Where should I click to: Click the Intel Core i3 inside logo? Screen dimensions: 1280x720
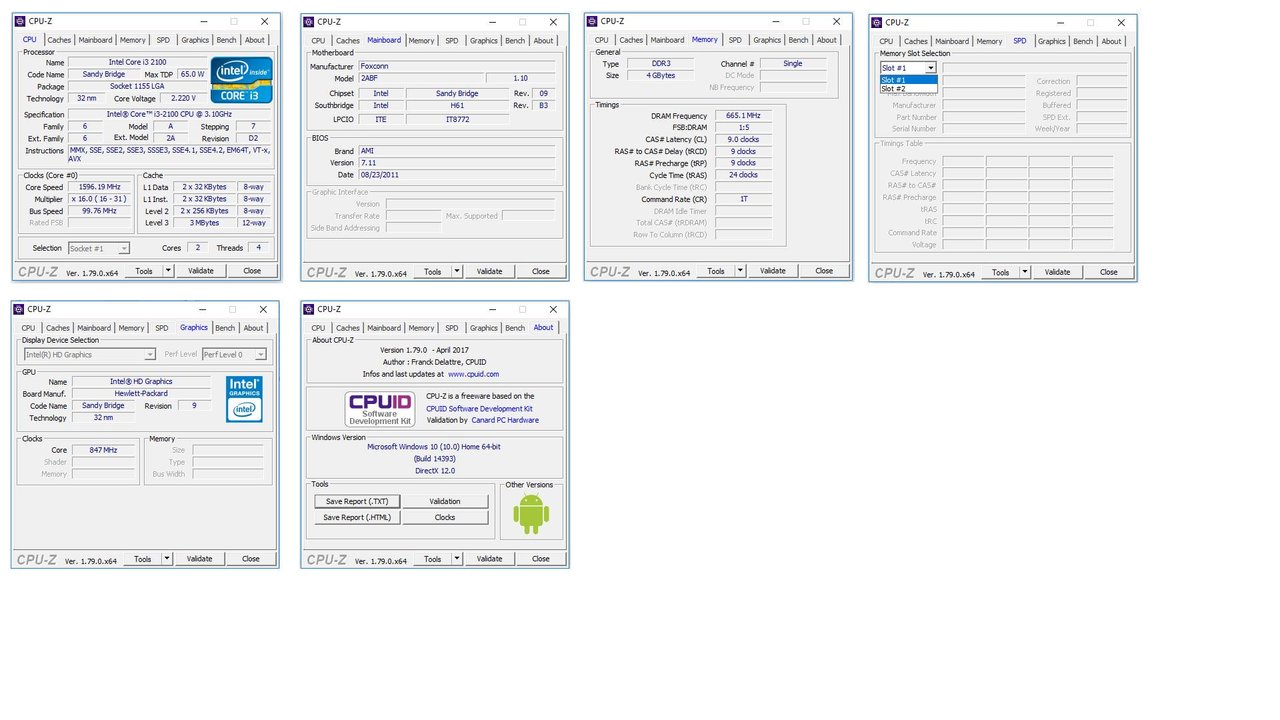240,80
